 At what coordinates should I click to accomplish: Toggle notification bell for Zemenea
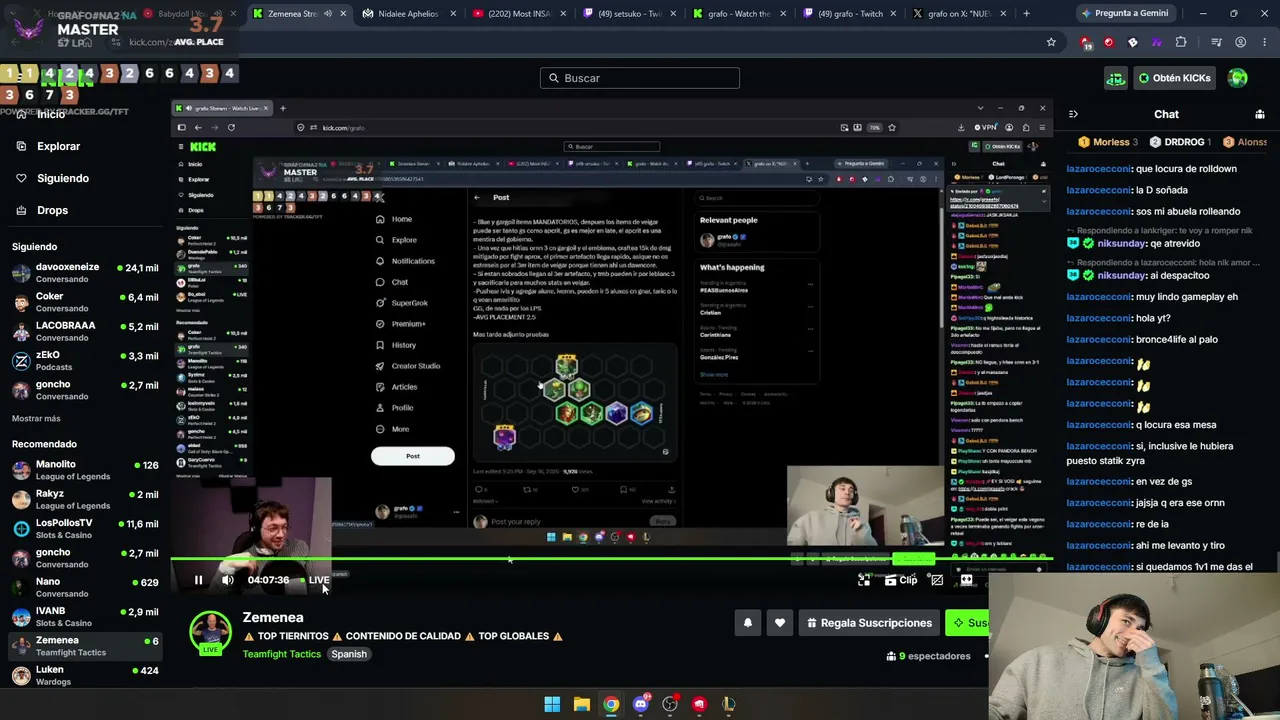747,623
